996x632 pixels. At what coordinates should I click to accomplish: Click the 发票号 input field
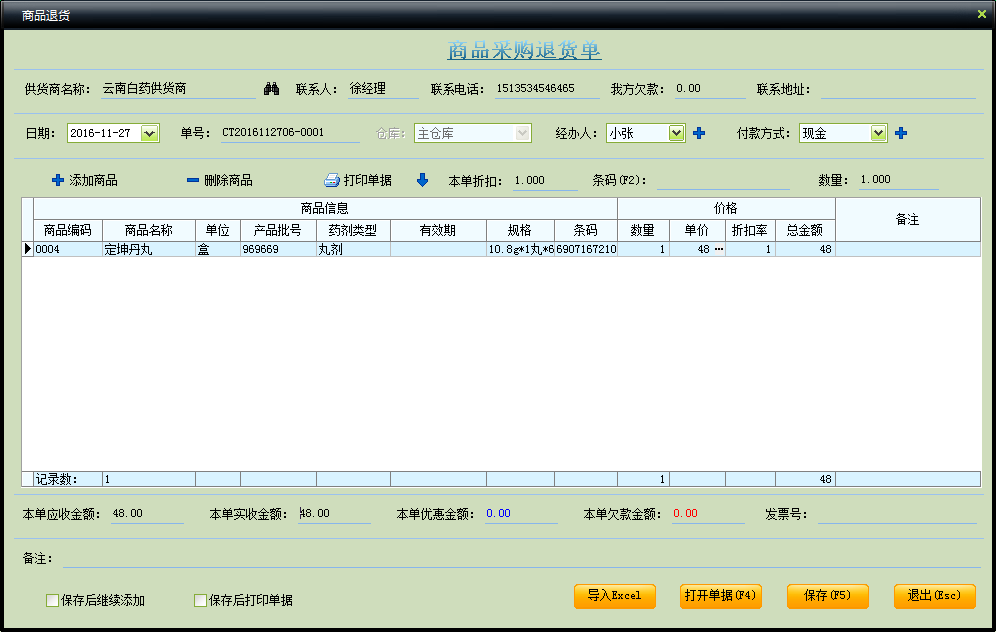click(897, 514)
